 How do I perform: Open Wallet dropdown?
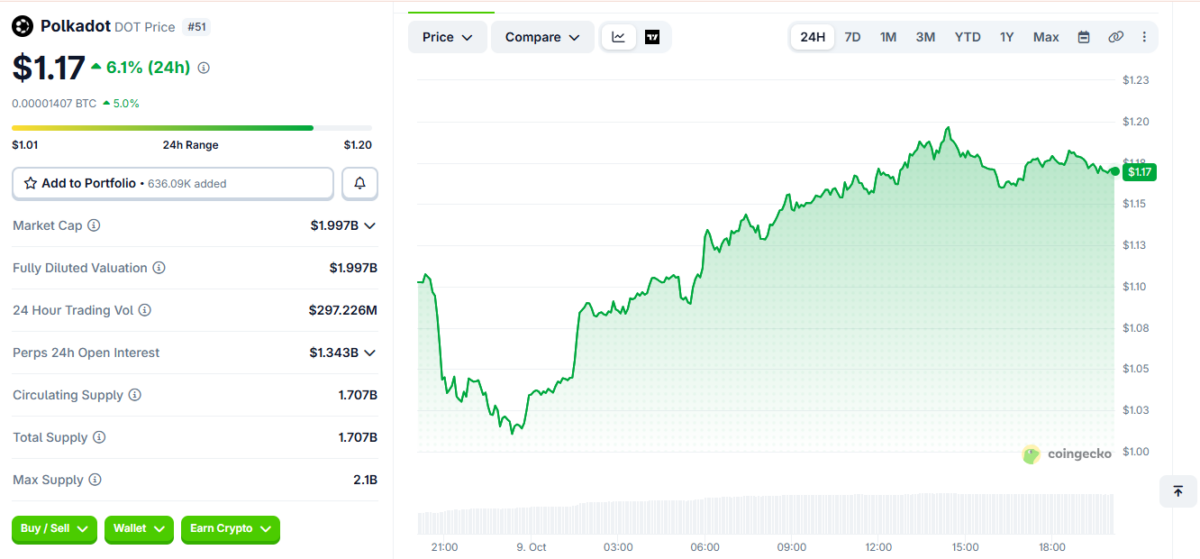tap(139, 528)
